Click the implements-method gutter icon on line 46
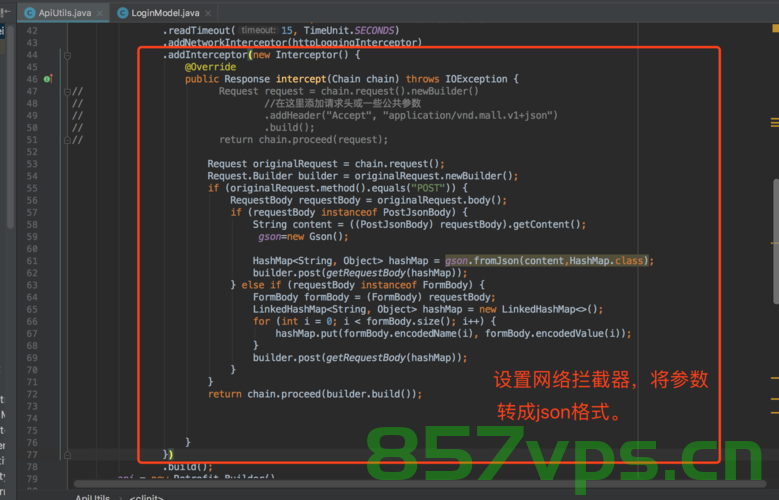Image resolution: width=779 pixels, height=500 pixels. [x=48, y=79]
